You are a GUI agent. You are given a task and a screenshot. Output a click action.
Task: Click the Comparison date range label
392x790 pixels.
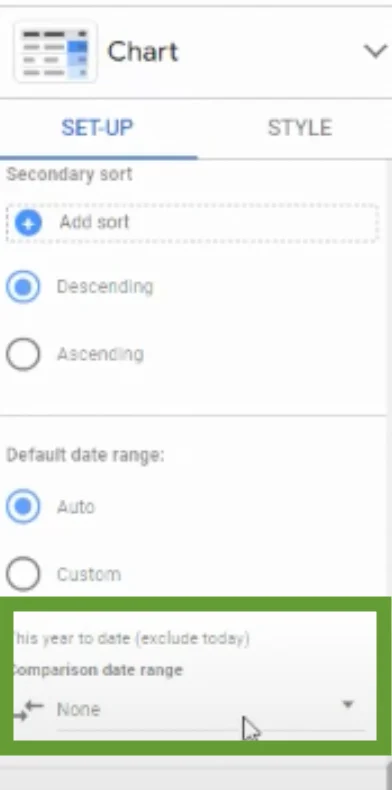[97, 671]
